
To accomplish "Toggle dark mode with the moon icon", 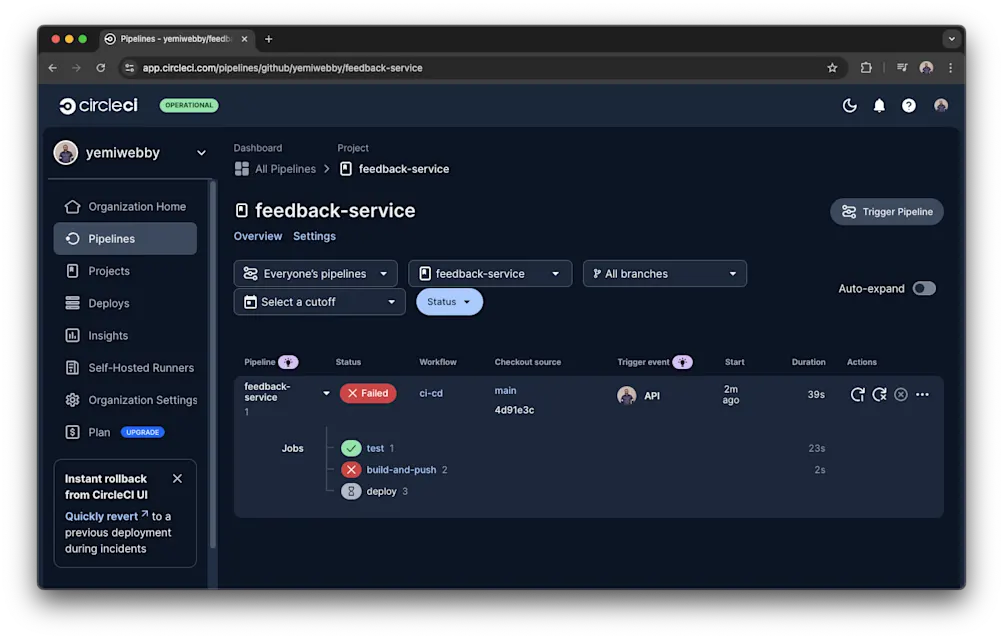I will 849,105.
